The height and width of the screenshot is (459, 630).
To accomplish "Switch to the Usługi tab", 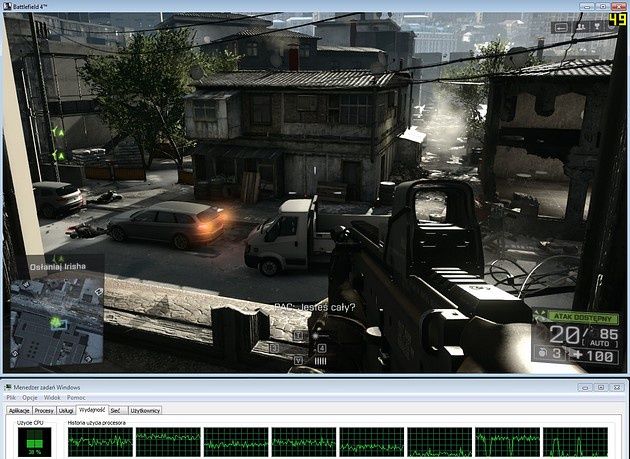I will [65, 410].
